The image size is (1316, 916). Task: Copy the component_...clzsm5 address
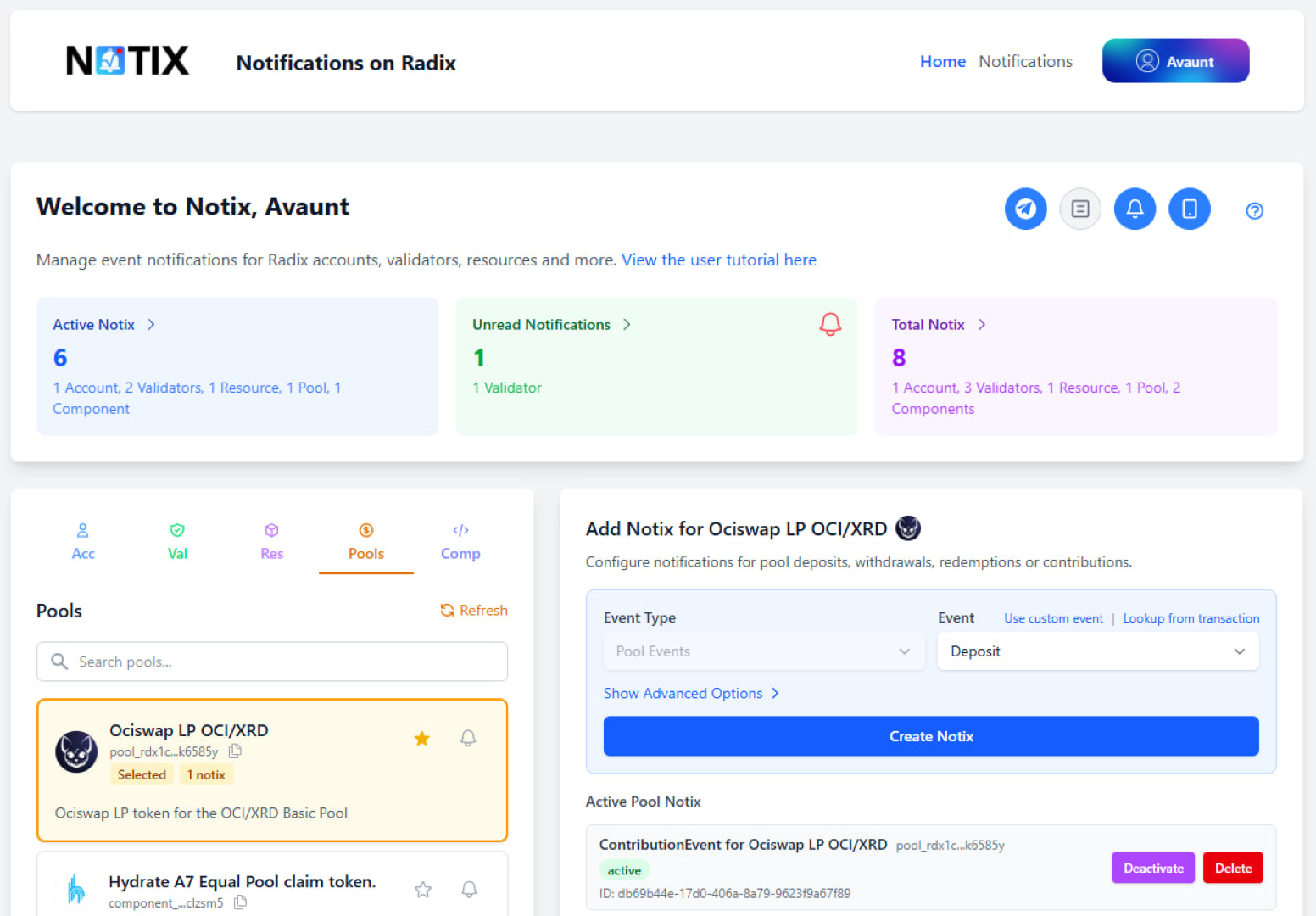click(x=241, y=902)
